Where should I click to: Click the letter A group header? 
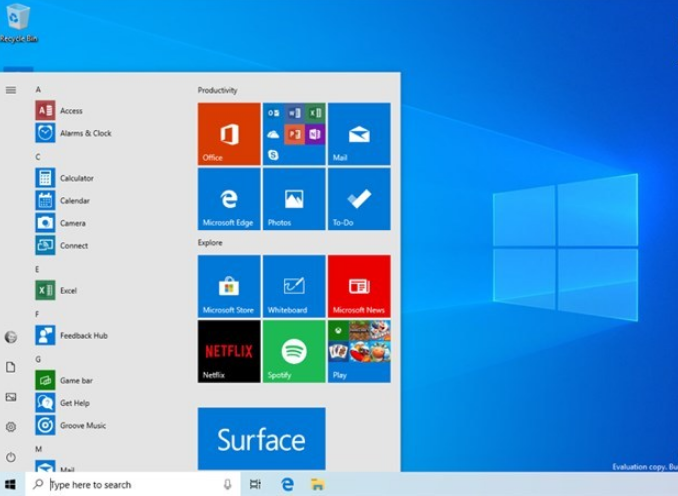pos(38,90)
